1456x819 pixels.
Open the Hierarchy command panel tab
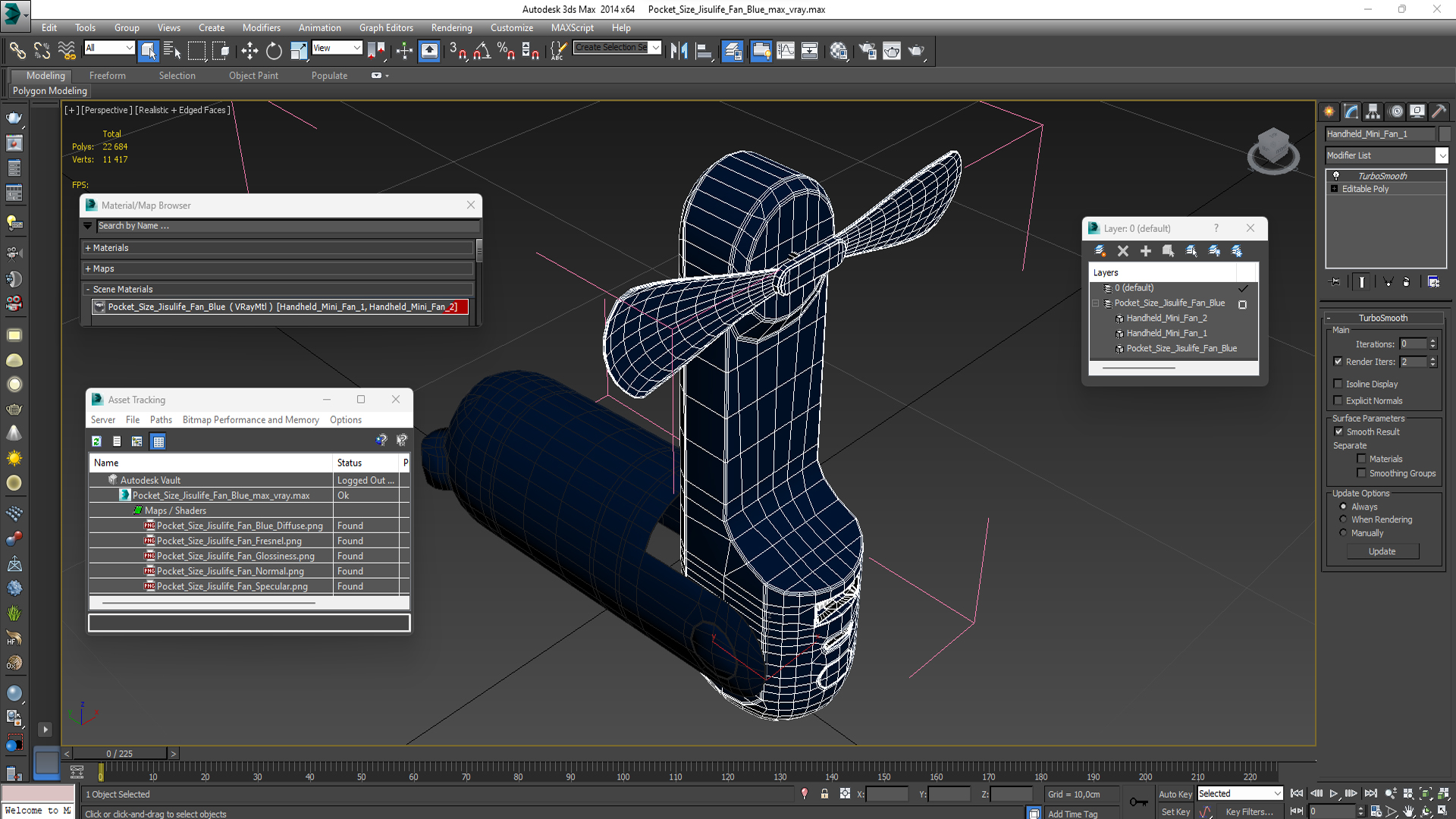pyautogui.click(x=1373, y=111)
